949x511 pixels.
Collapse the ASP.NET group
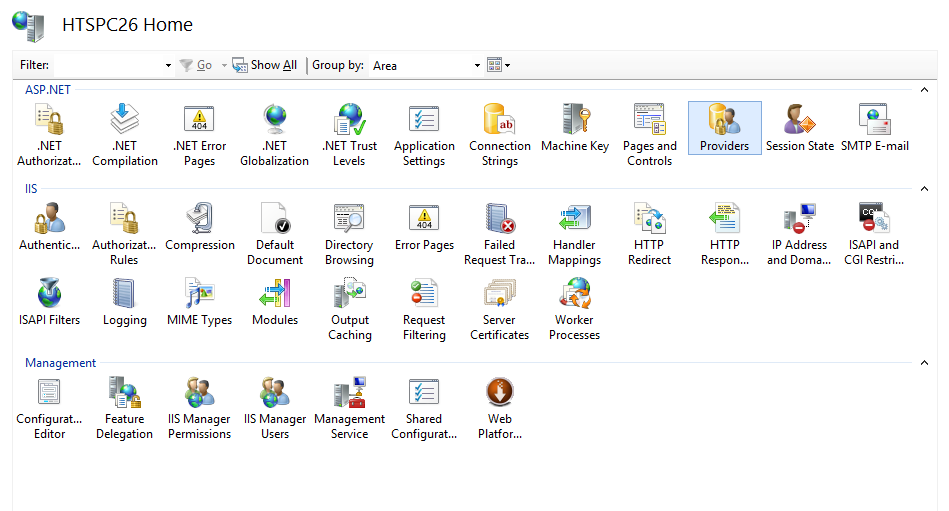coord(924,90)
